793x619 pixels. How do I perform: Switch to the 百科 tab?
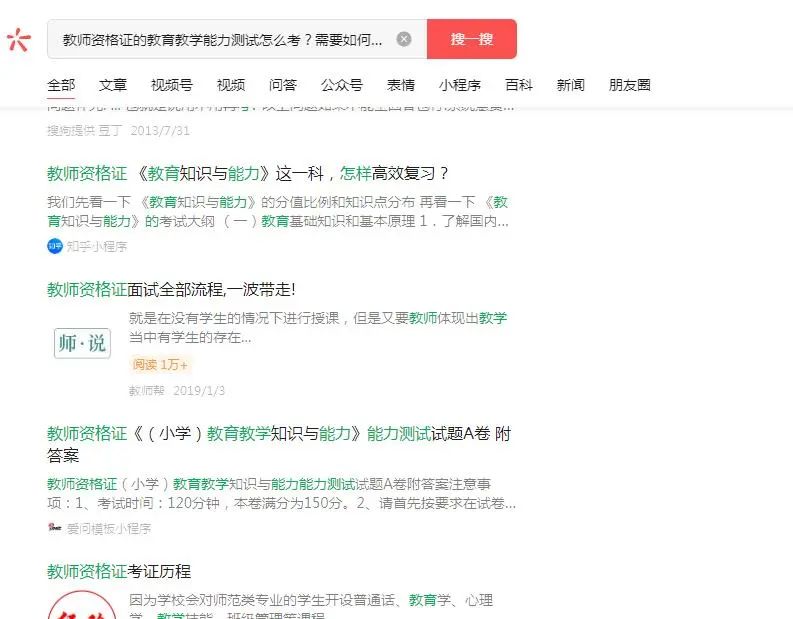point(519,85)
